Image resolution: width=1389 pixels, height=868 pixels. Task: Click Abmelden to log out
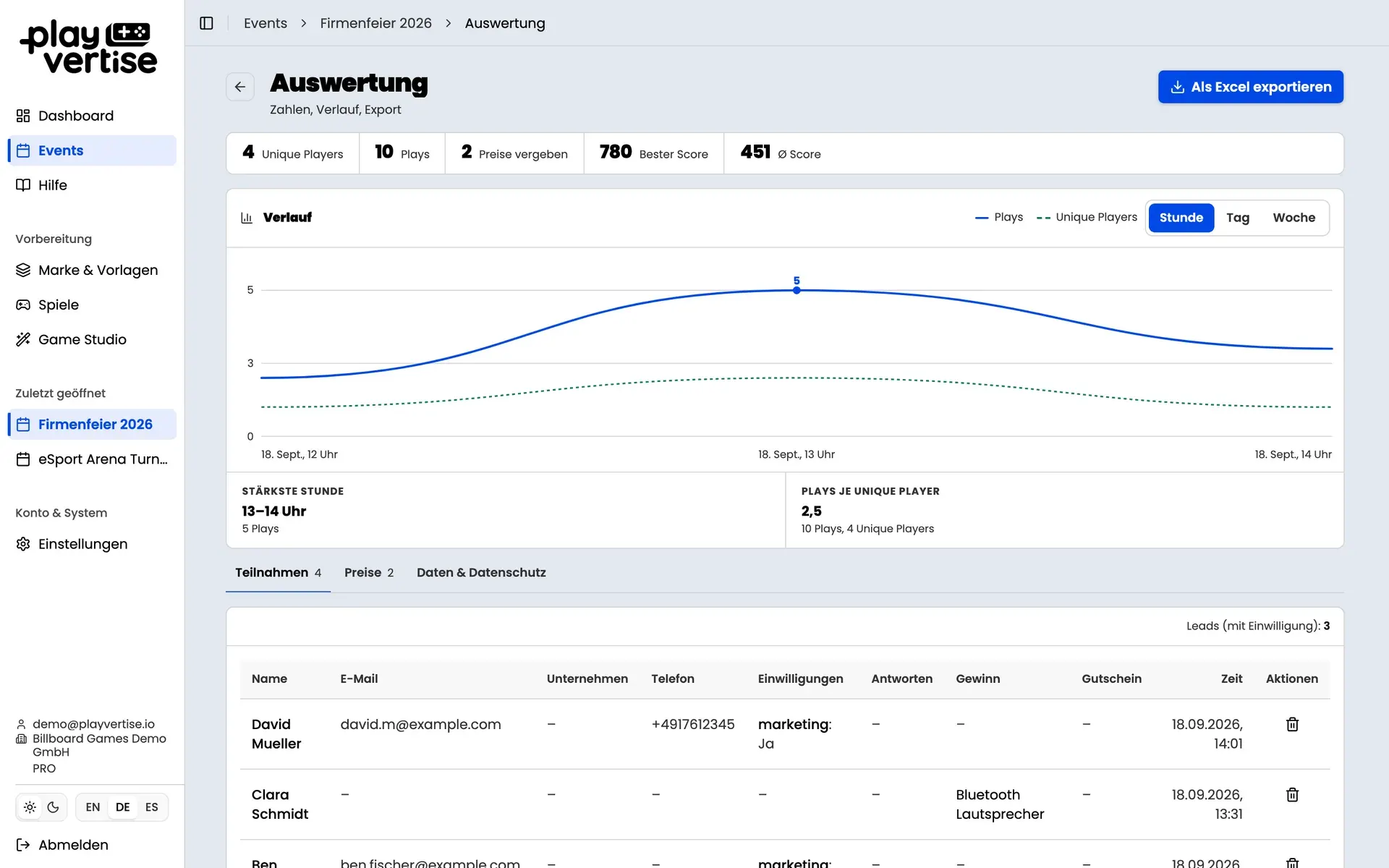tap(63, 845)
